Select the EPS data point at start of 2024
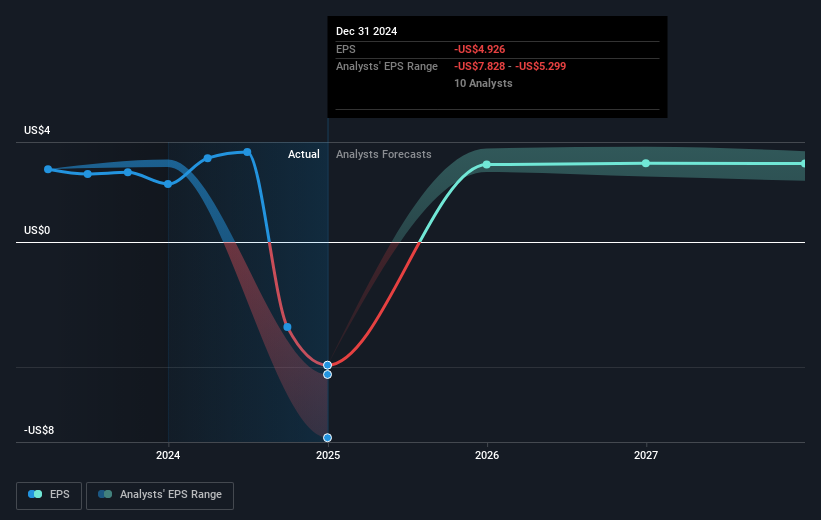 [x=168, y=184]
